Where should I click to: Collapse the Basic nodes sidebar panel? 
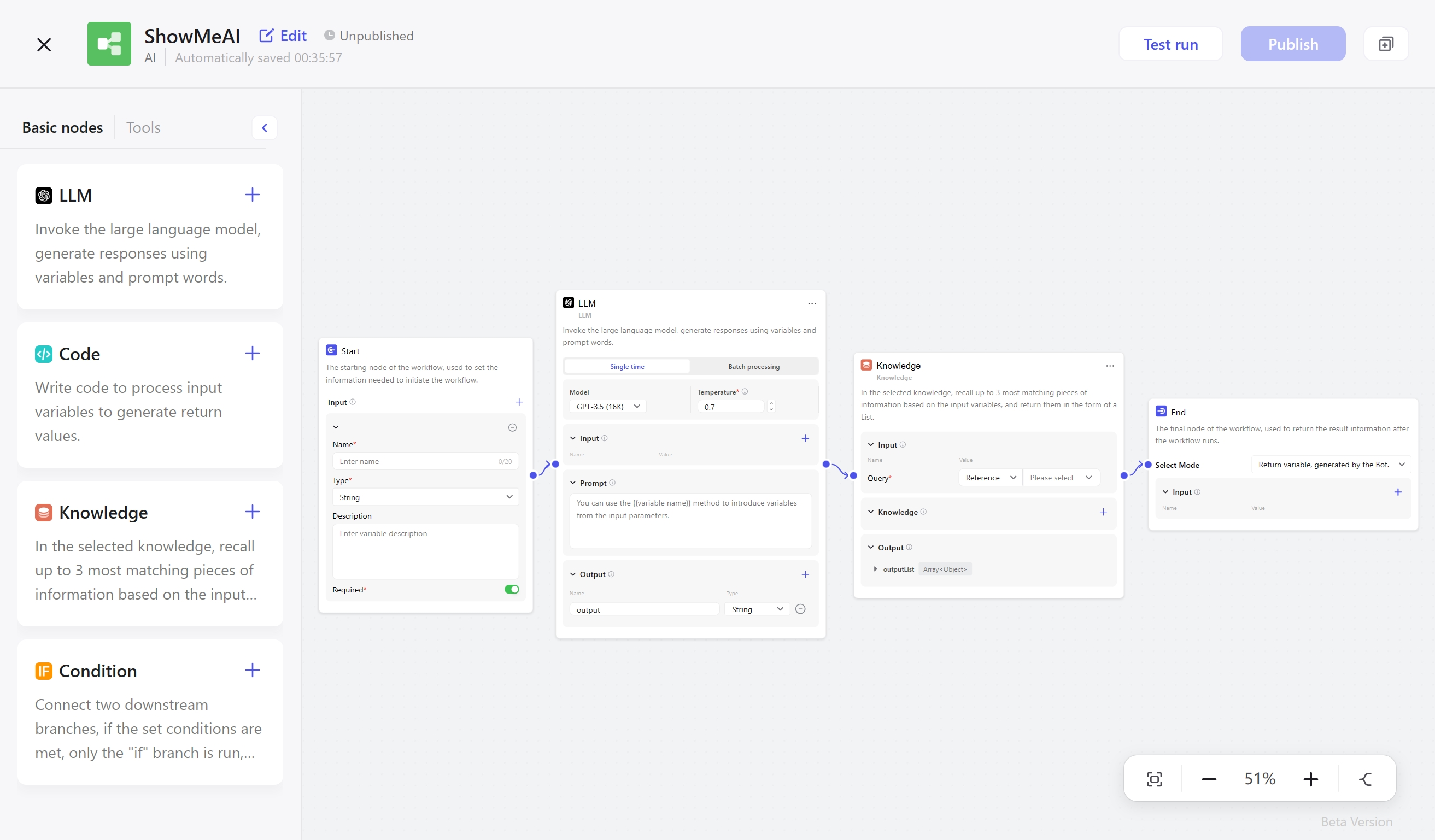pyautogui.click(x=264, y=127)
